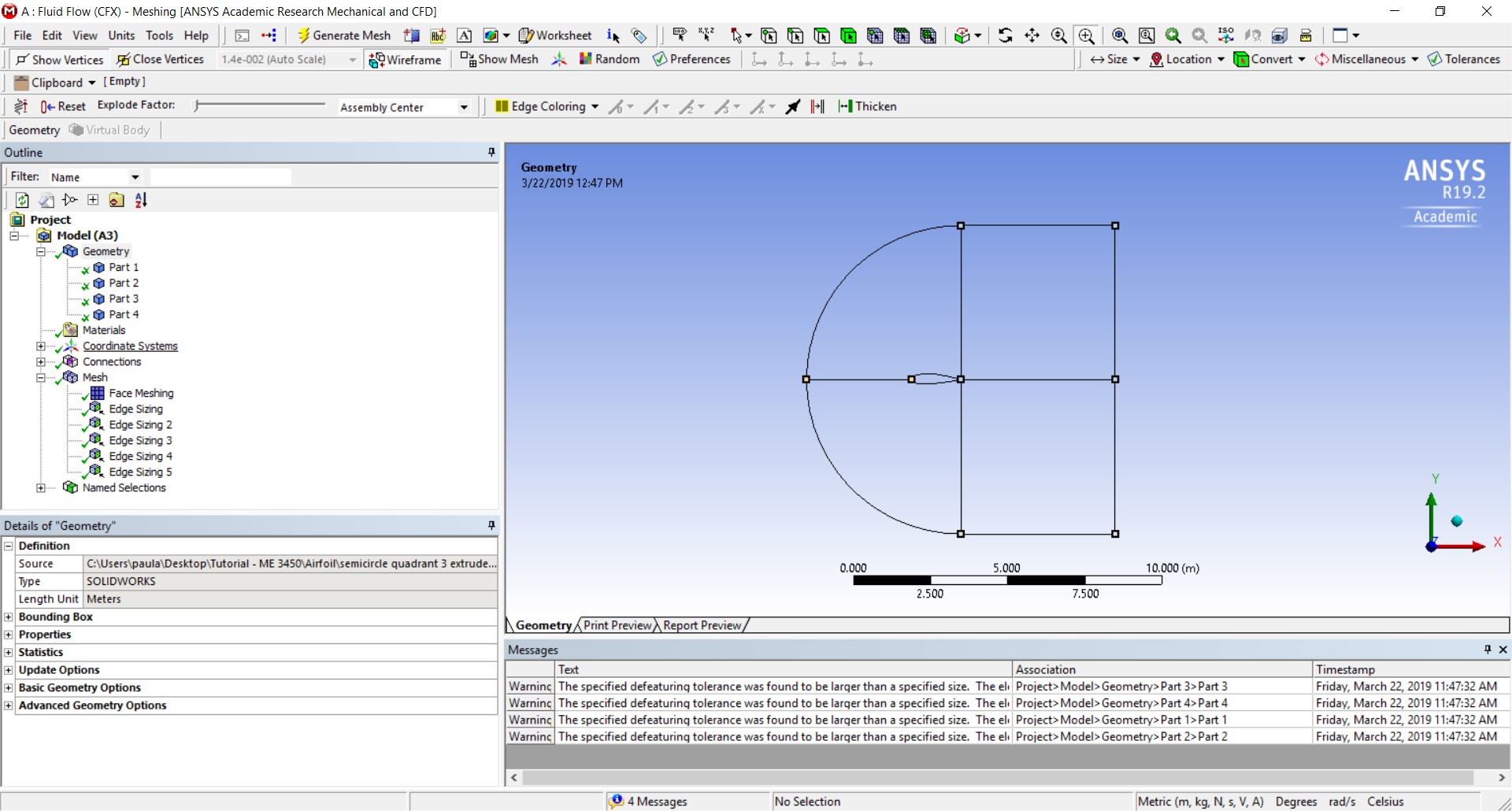Open the Tools menu

159,35
